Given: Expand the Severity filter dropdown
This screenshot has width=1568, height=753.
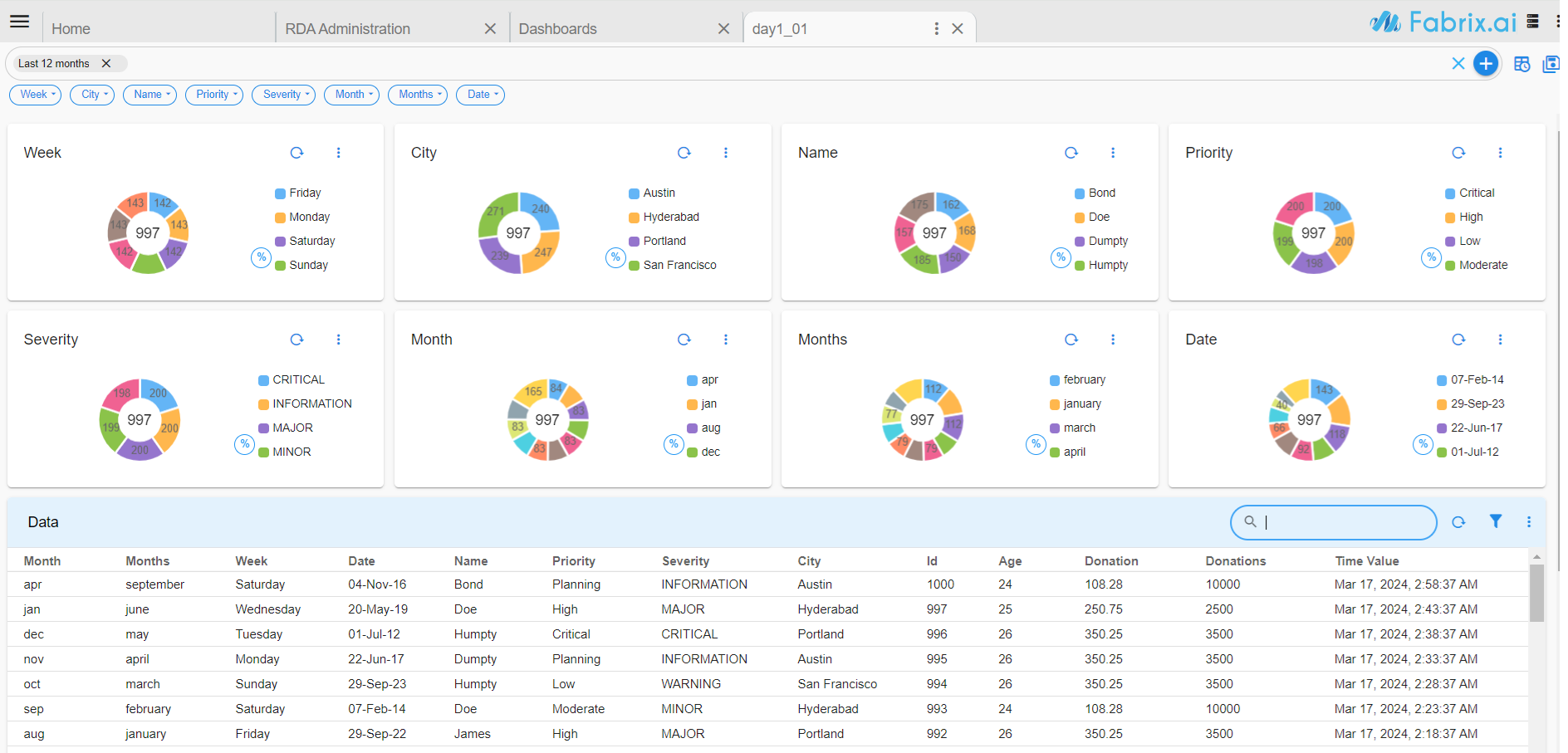Looking at the screenshot, I should tap(283, 95).
